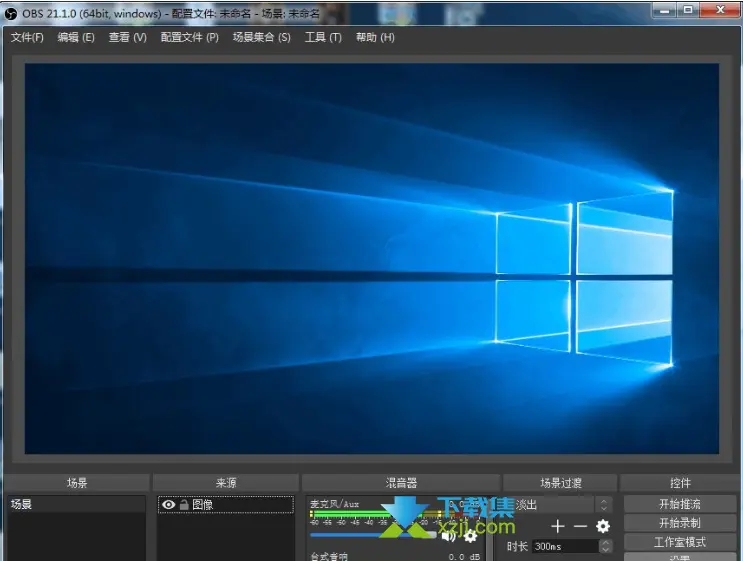Adjust the 时长 duration spinner arrows
The width and height of the screenshot is (743, 561).
[x=605, y=546]
